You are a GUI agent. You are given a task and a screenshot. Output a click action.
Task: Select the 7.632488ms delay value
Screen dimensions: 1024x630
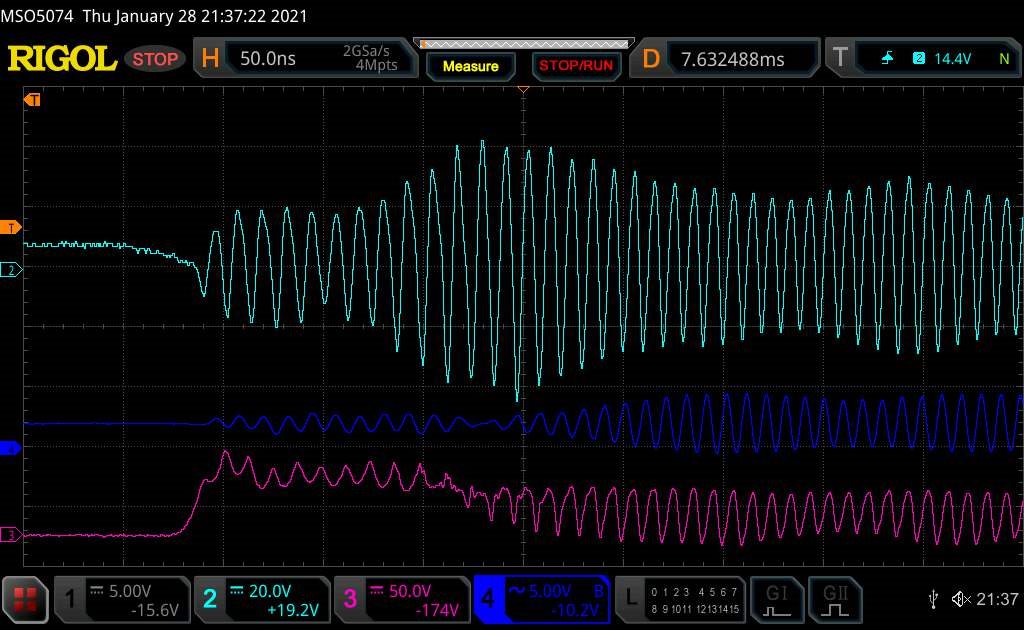[733, 59]
